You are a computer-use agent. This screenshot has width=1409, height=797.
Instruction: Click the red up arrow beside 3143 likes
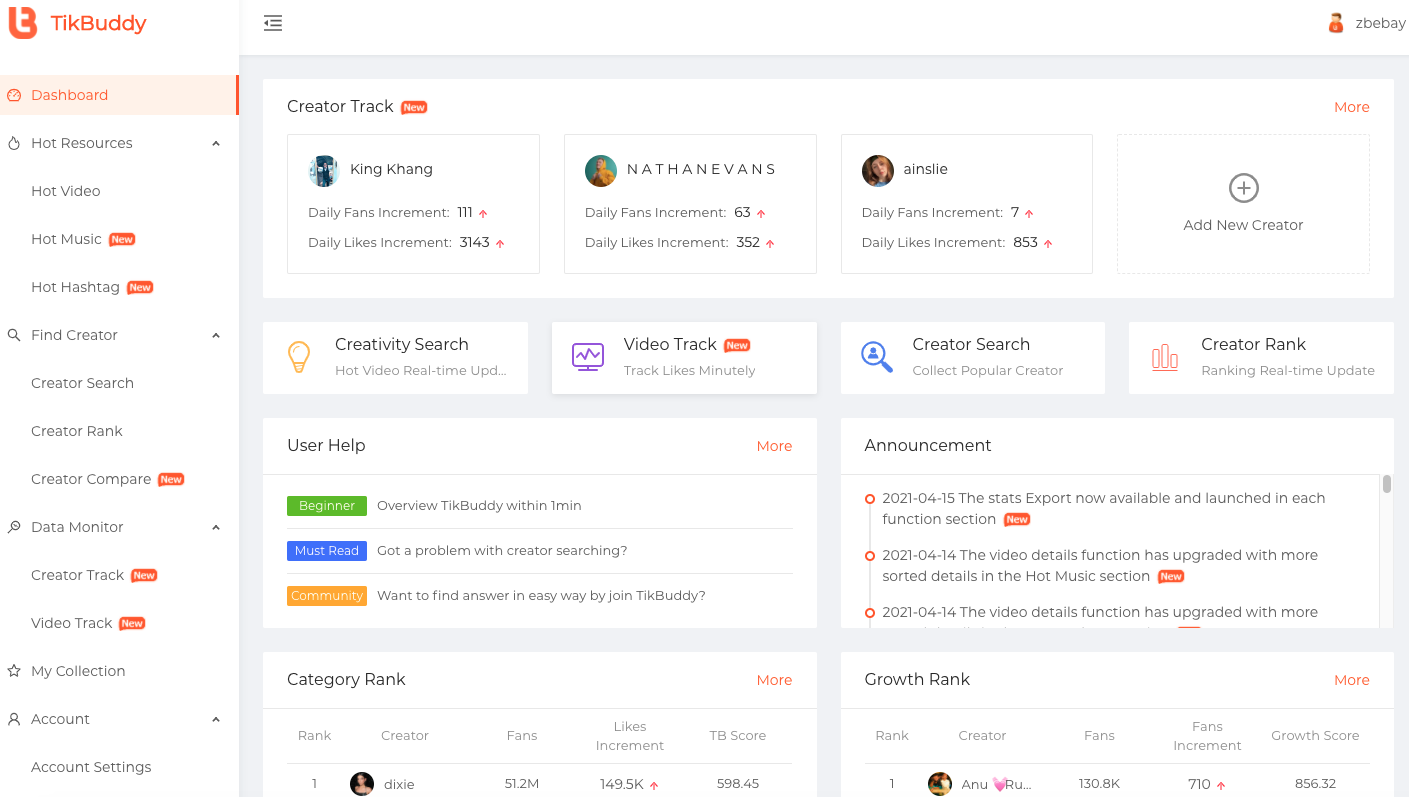pos(500,243)
